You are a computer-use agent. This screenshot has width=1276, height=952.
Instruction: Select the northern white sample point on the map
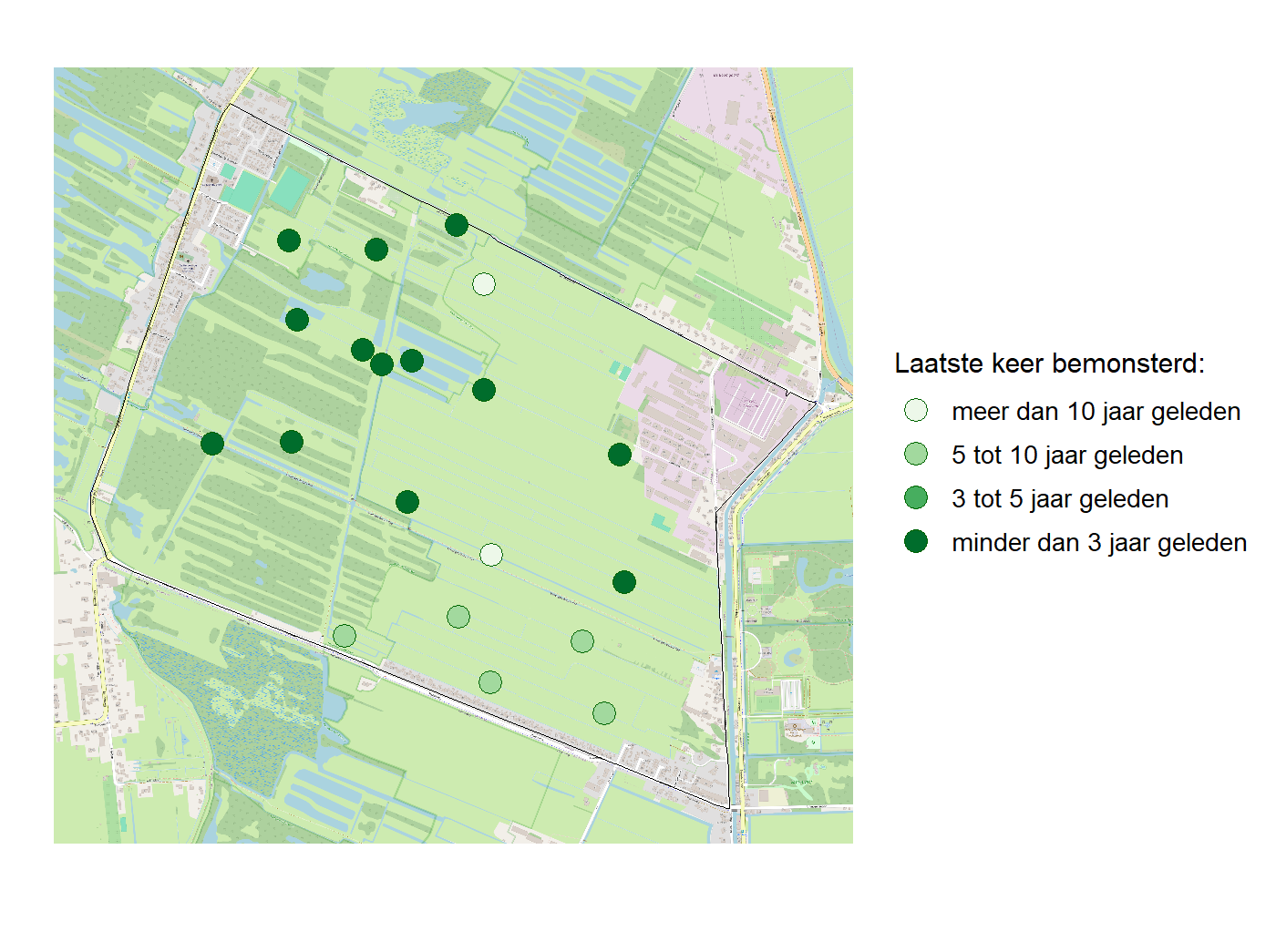pos(484,284)
